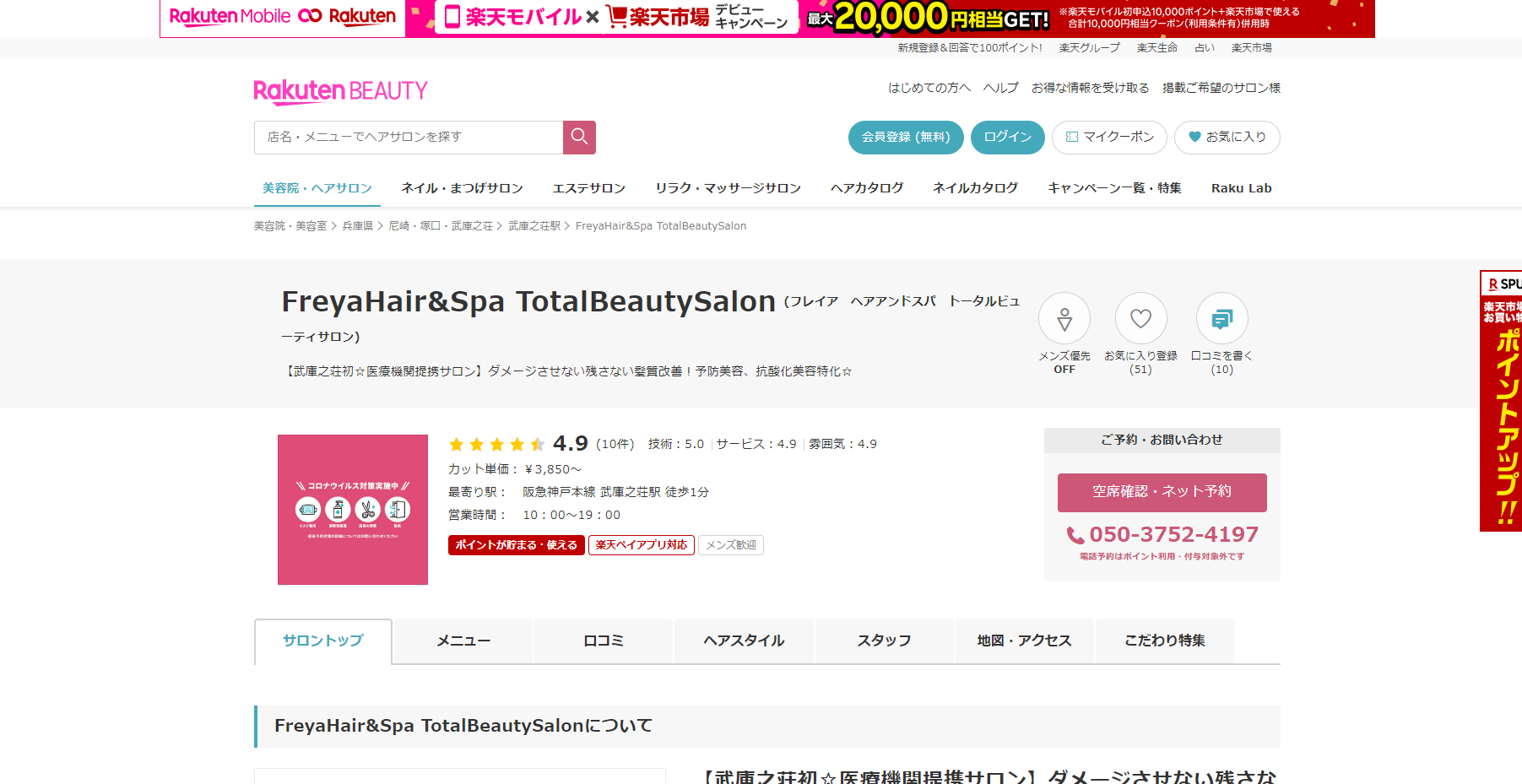Click the 会員登録 (無料) button
Screen dimensions: 1522x784
[x=906, y=137]
